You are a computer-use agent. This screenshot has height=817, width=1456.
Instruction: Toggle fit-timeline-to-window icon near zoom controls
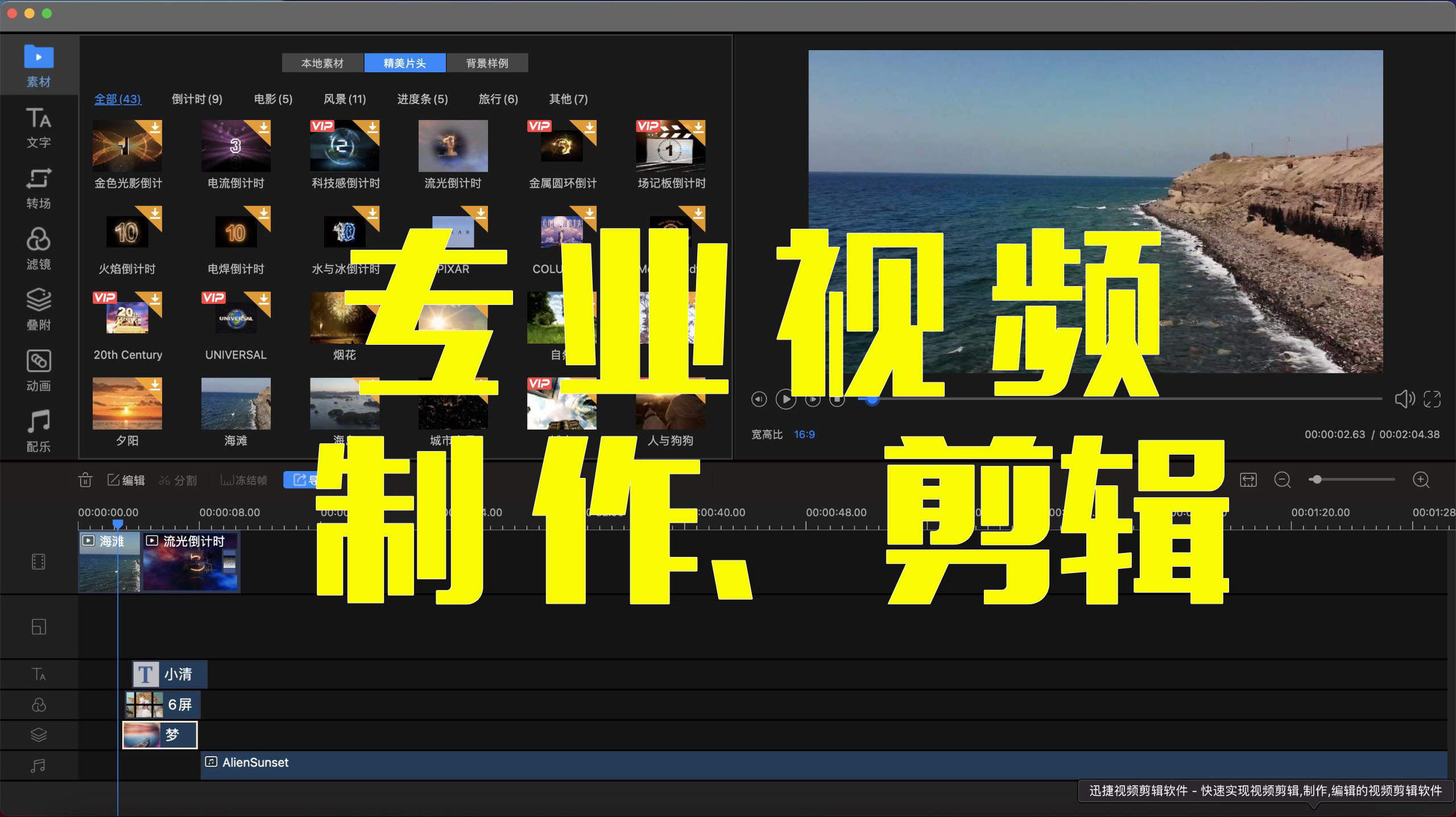point(1249,480)
